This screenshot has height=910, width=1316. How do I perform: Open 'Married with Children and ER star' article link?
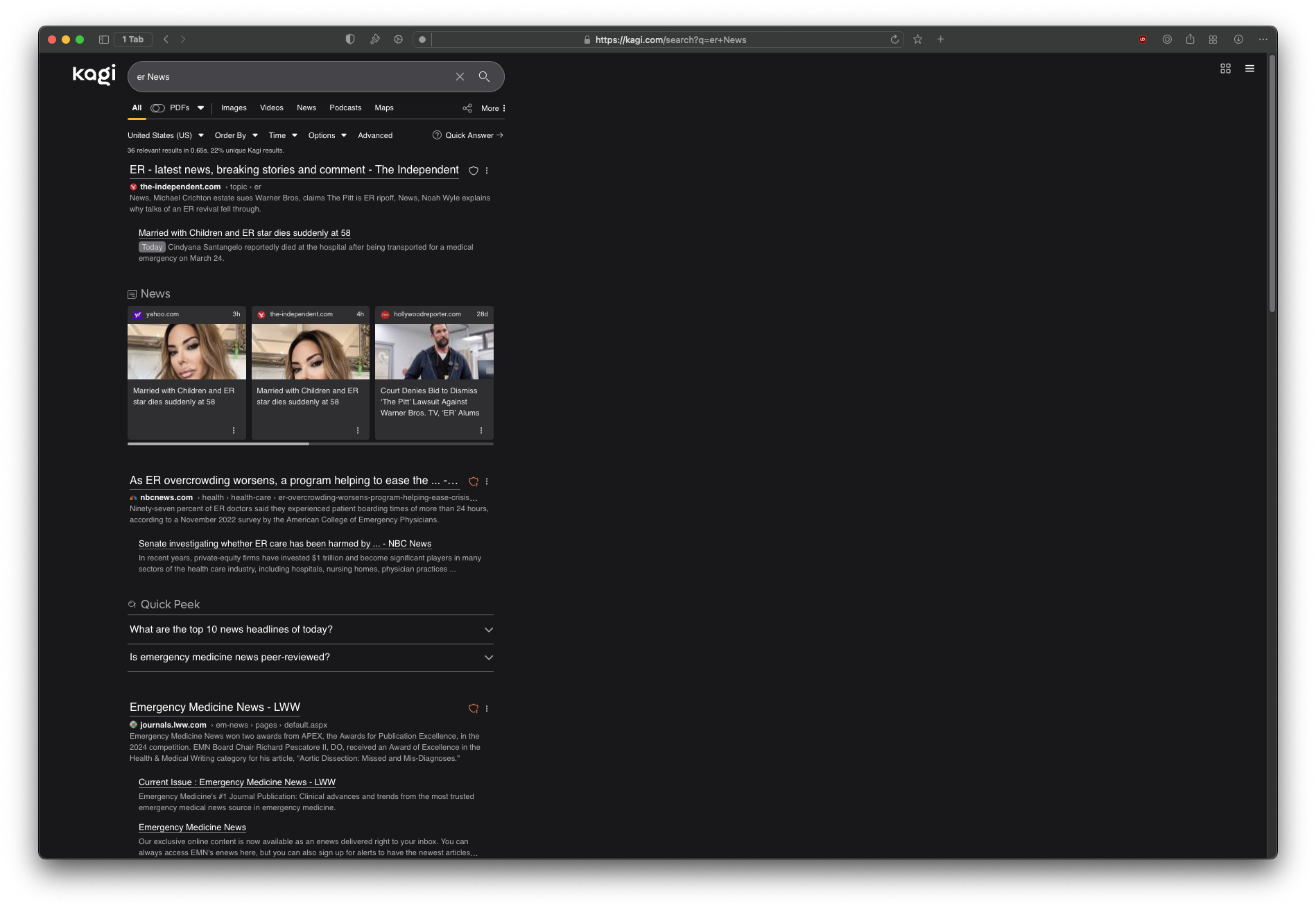[x=244, y=233]
